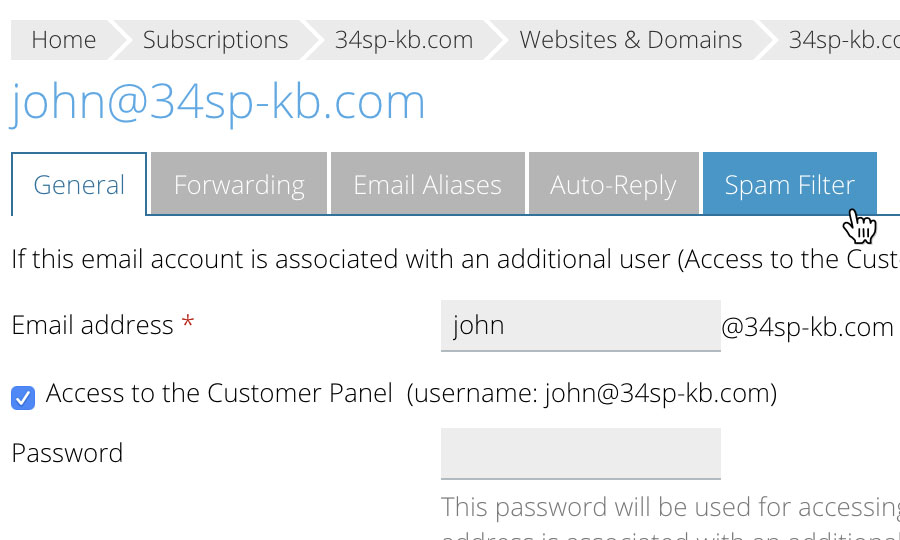This screenshot has height=540, width=900.
Task: Select the first 34sp-kb.com breadcrumb
Action: tap(404, 40)
